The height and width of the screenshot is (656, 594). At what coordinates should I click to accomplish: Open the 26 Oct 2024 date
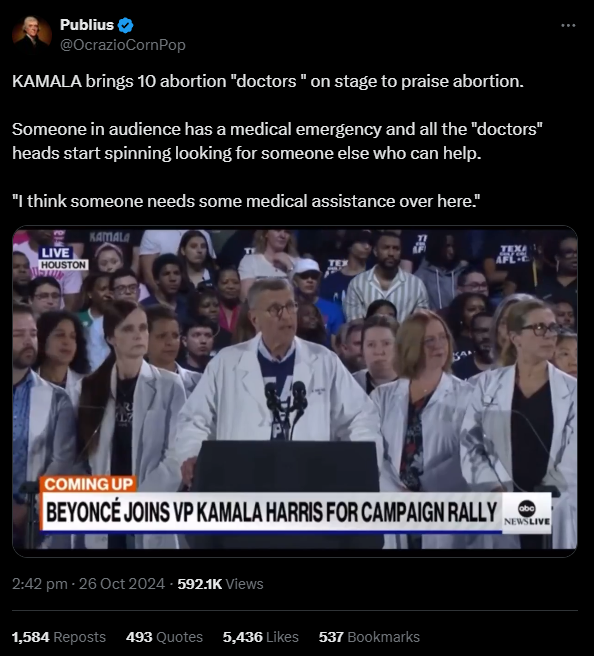122,584
